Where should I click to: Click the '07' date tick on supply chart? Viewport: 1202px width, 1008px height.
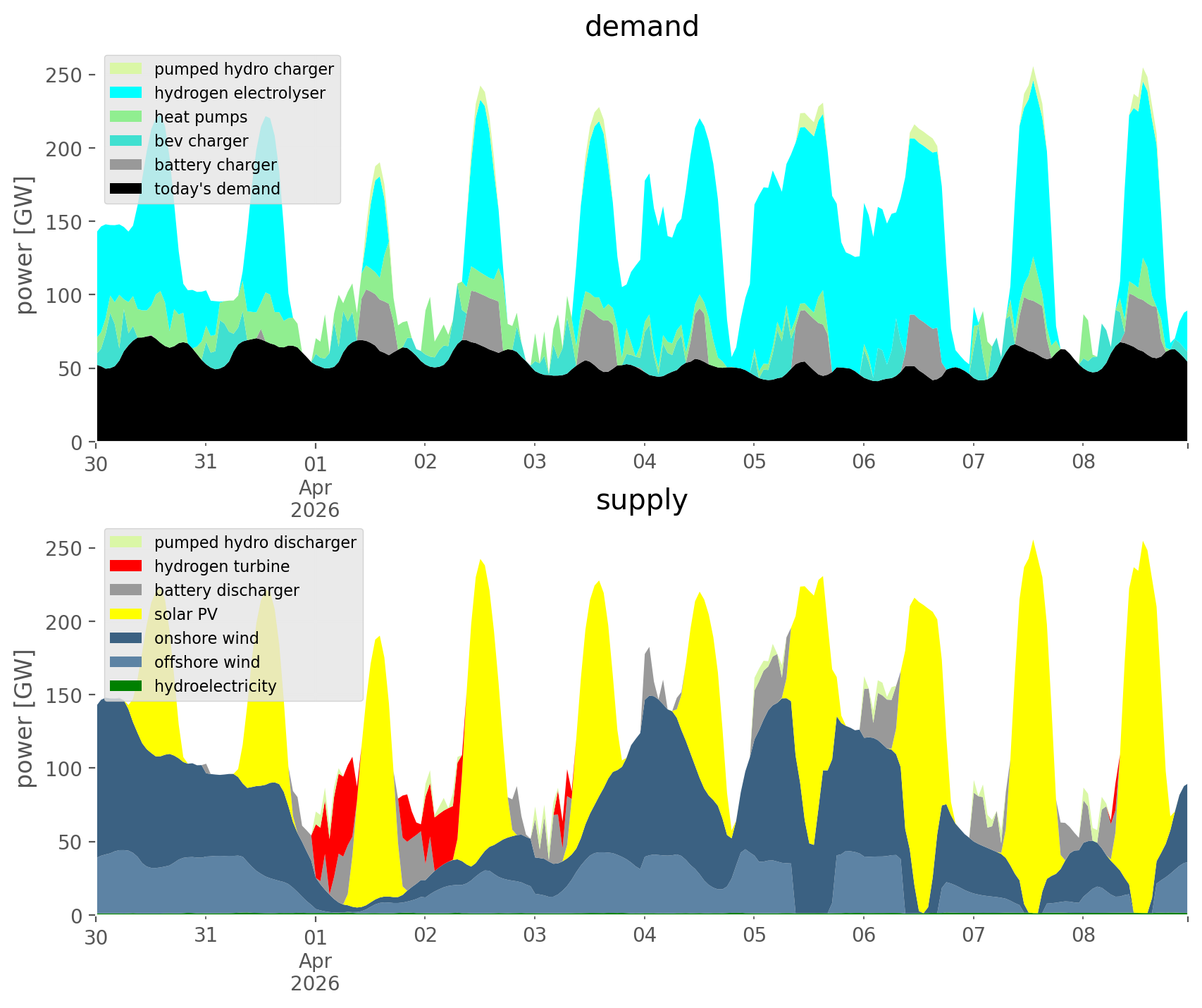tap(973, 936)
